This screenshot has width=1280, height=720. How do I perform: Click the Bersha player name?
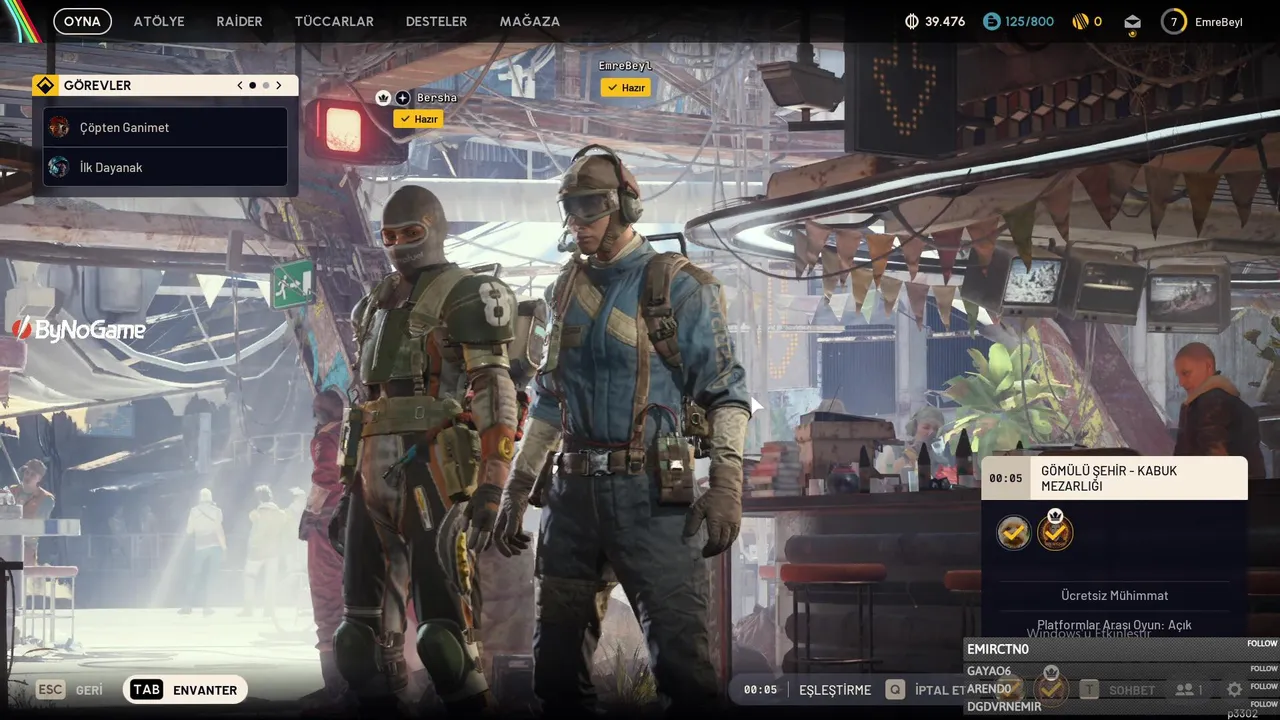pos(437,98)
